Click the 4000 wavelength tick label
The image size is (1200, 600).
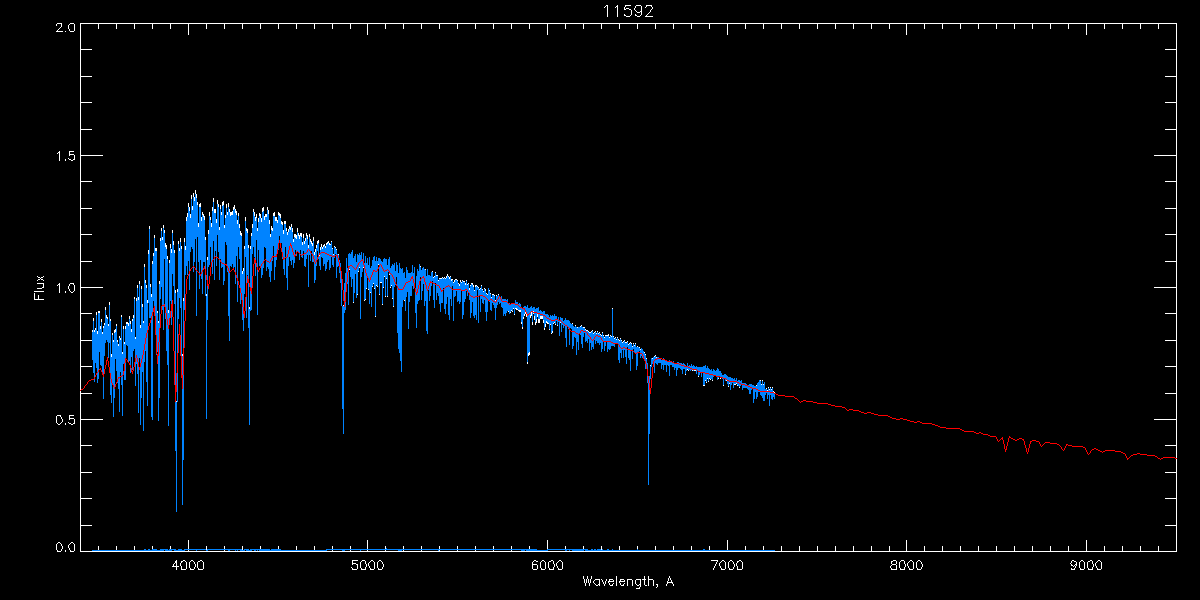point(188,566)
